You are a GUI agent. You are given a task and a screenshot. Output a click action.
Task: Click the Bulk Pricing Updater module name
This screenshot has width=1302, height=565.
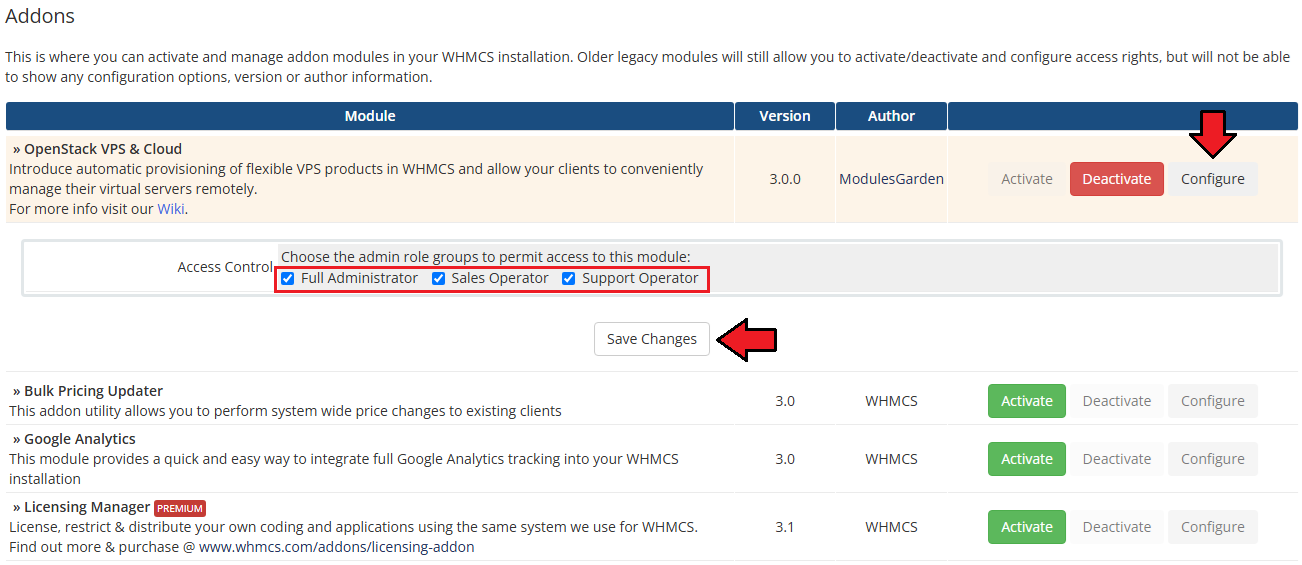pyautogui.click(x=92, y=391)
